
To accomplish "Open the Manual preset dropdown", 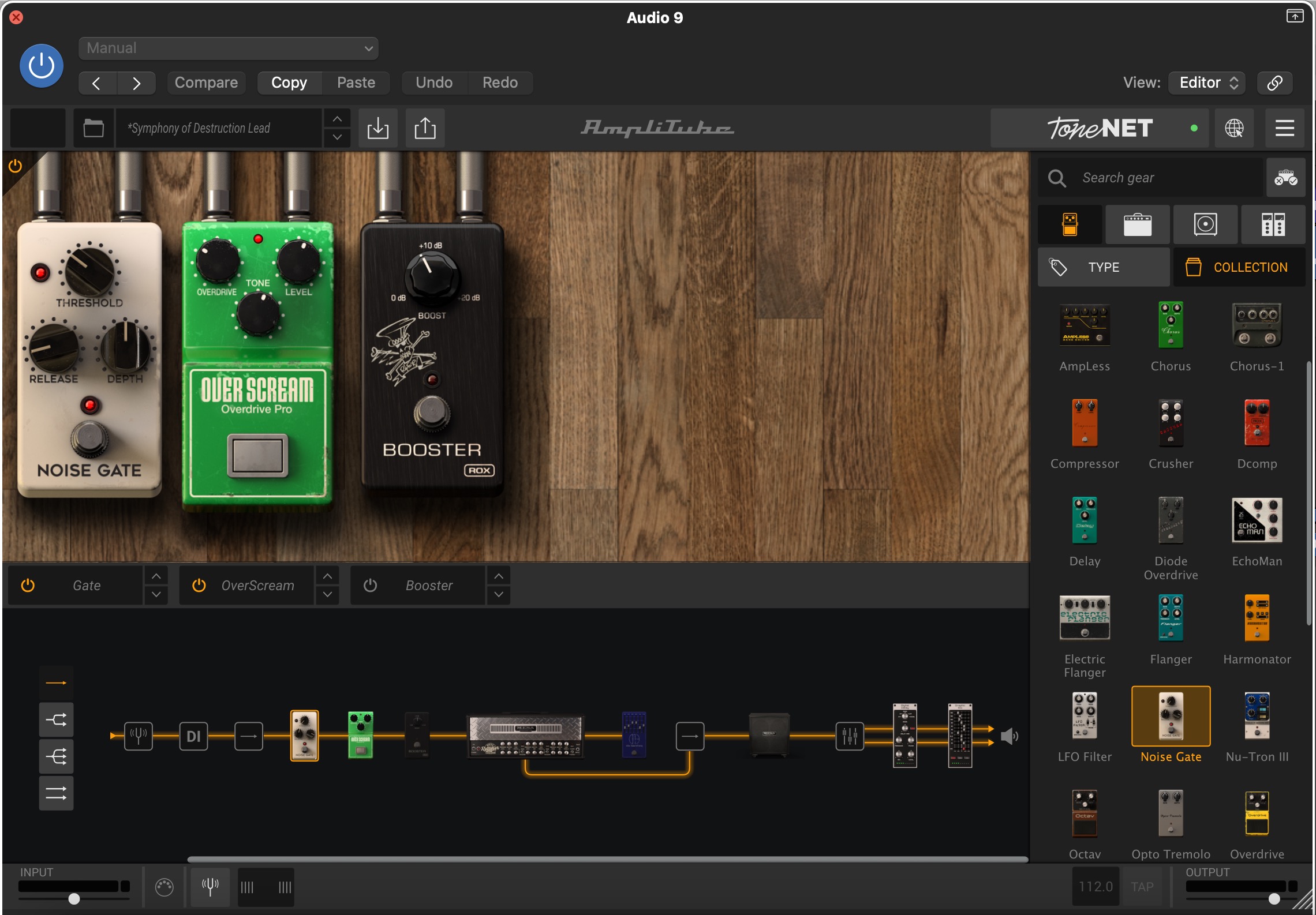I will point(229,48).
